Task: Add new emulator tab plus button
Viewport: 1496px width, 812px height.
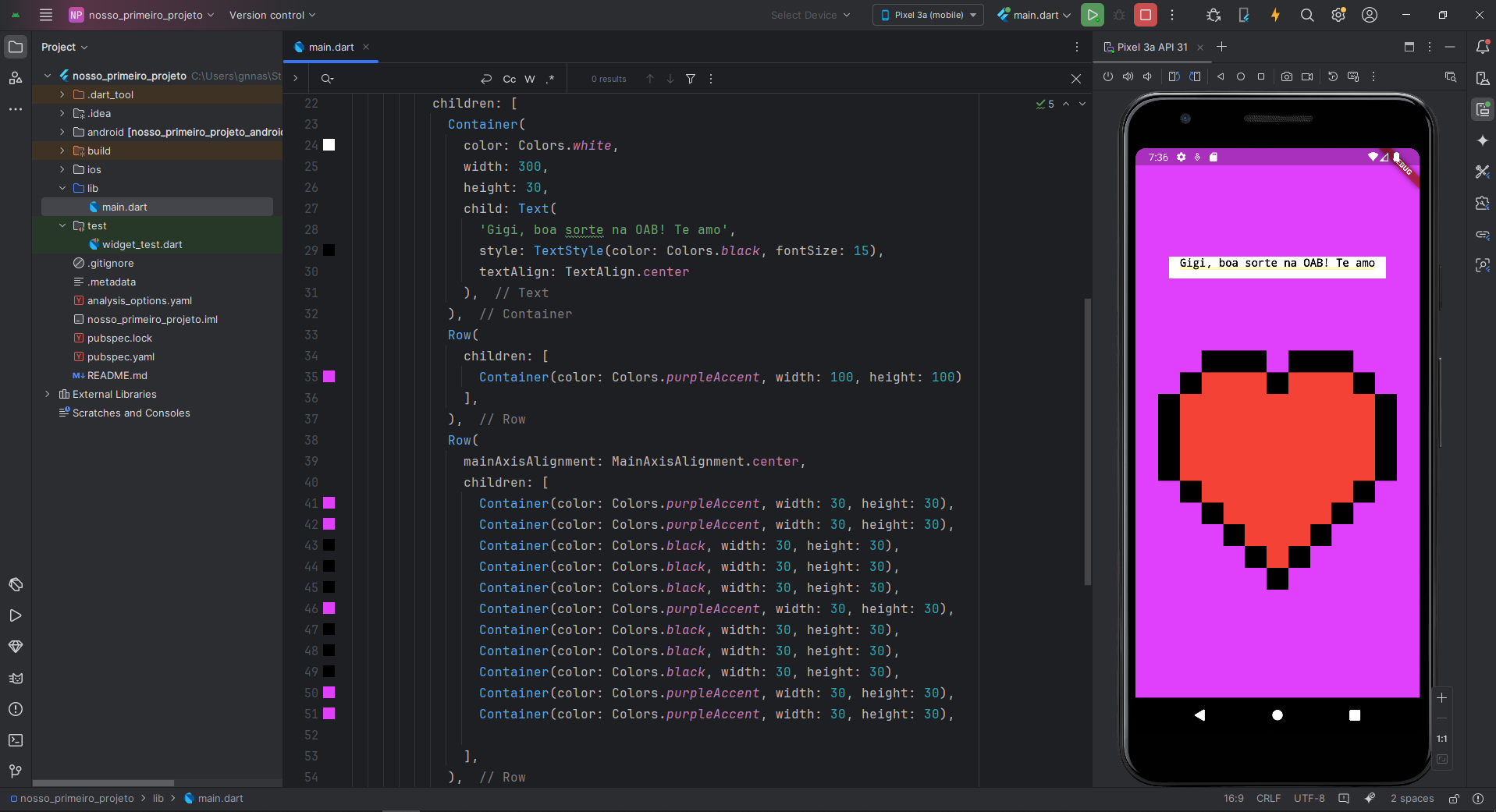Action: (1222, 47)
